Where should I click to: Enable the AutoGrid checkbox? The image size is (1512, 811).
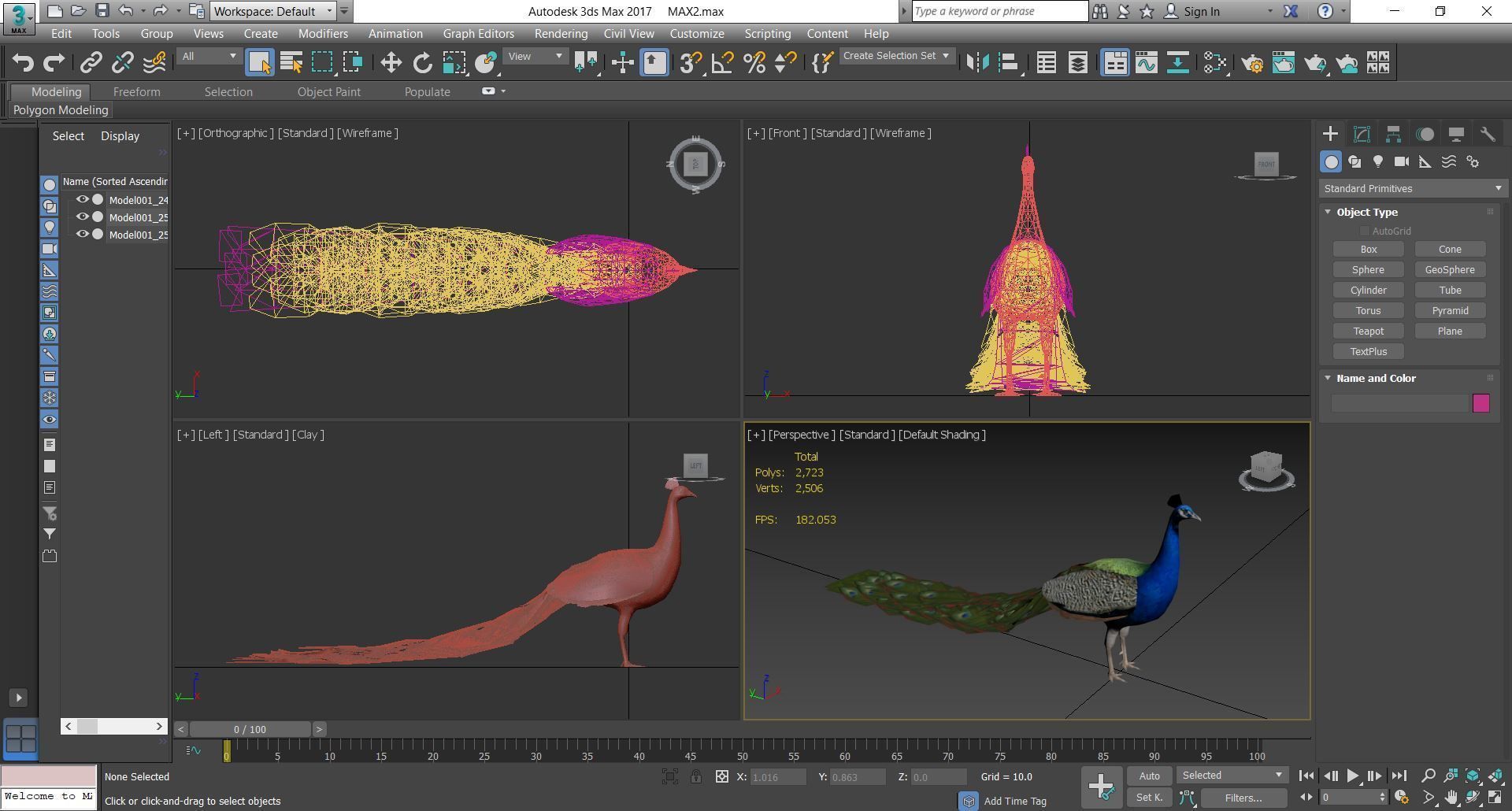[x=1364, y=231]
